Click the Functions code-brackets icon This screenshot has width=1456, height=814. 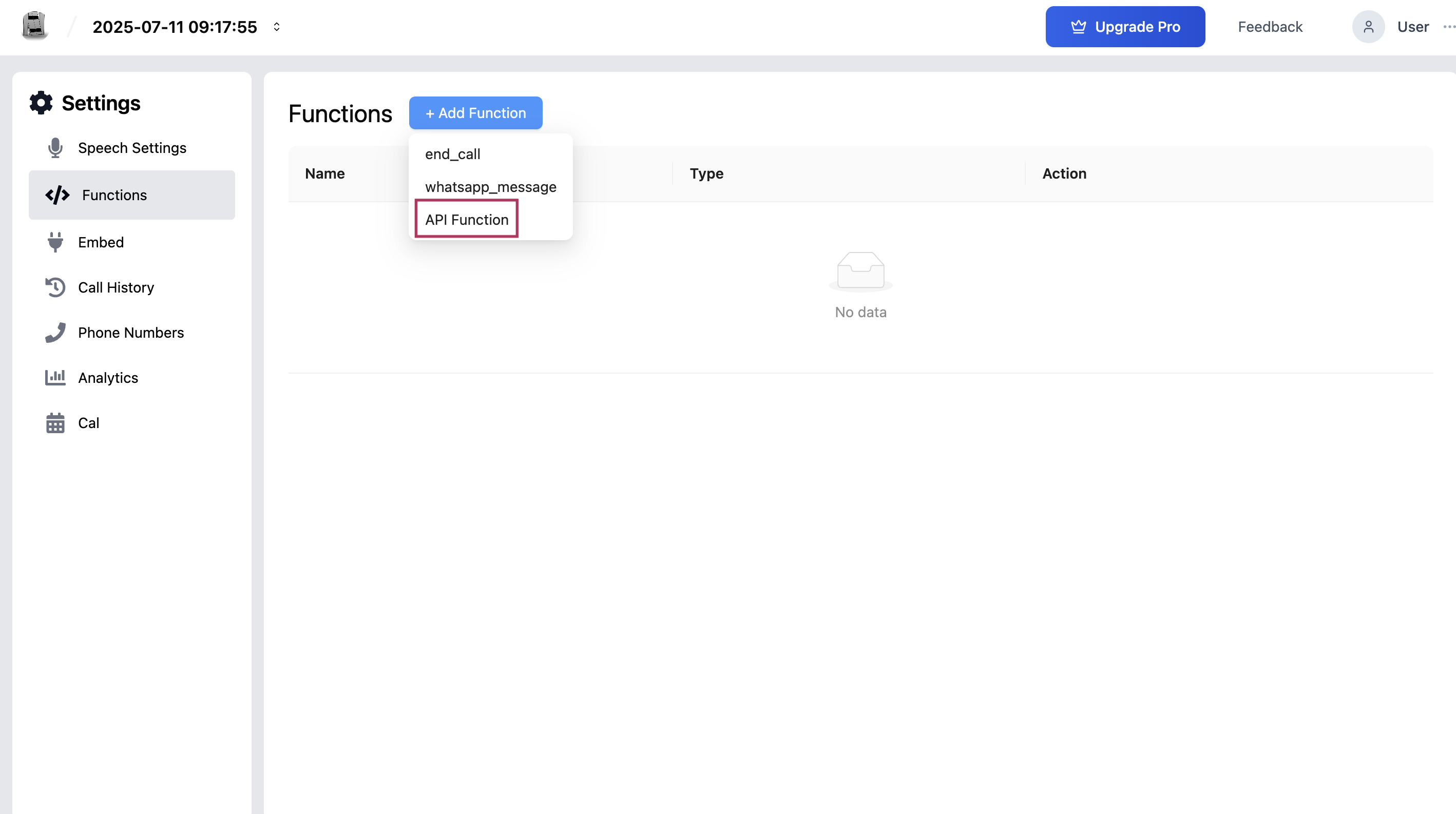click(x=58, y=195)
